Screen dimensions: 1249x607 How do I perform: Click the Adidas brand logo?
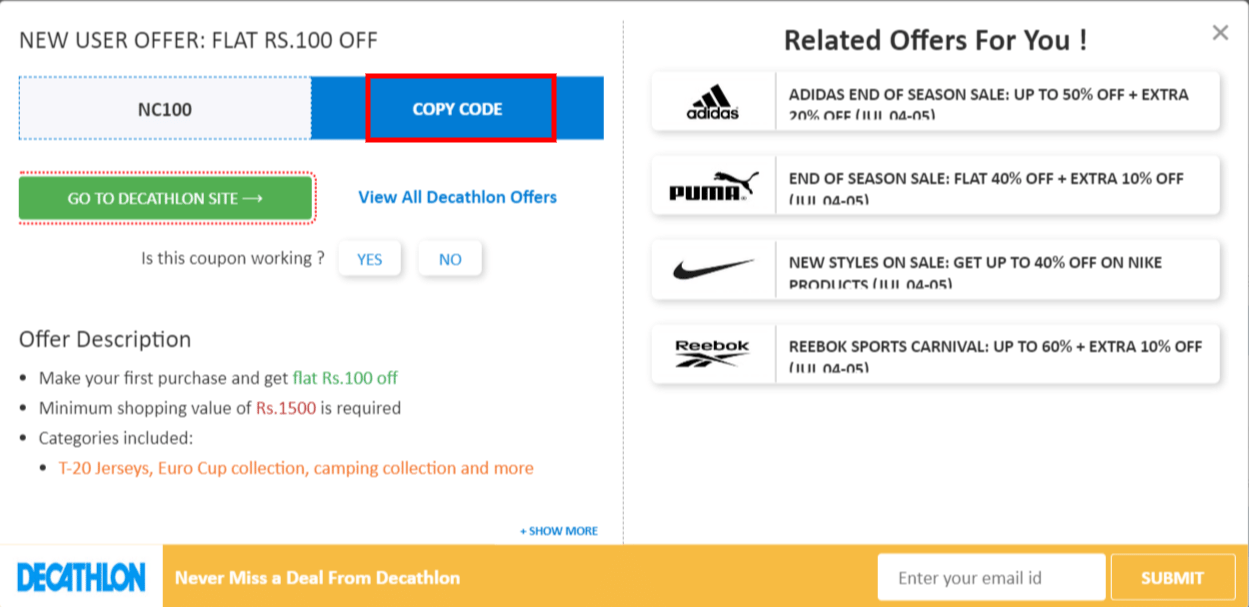[x=713, y=99]
